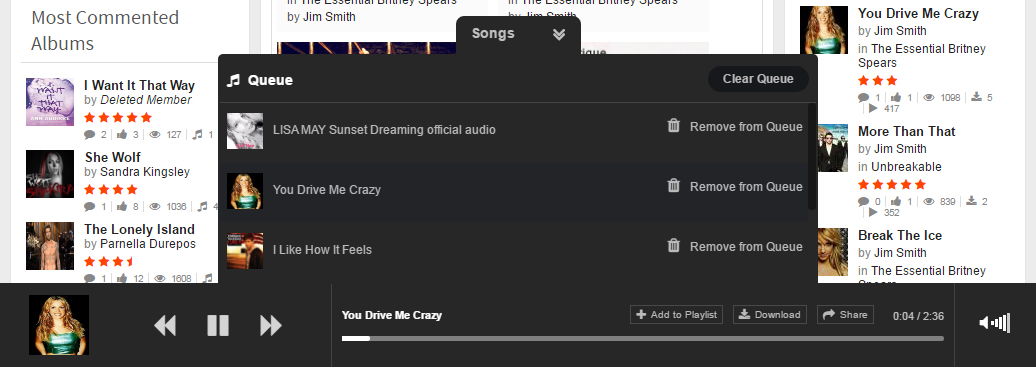
Task: Download You Drive Me Crazy
Action: click(x=770, y=315)
